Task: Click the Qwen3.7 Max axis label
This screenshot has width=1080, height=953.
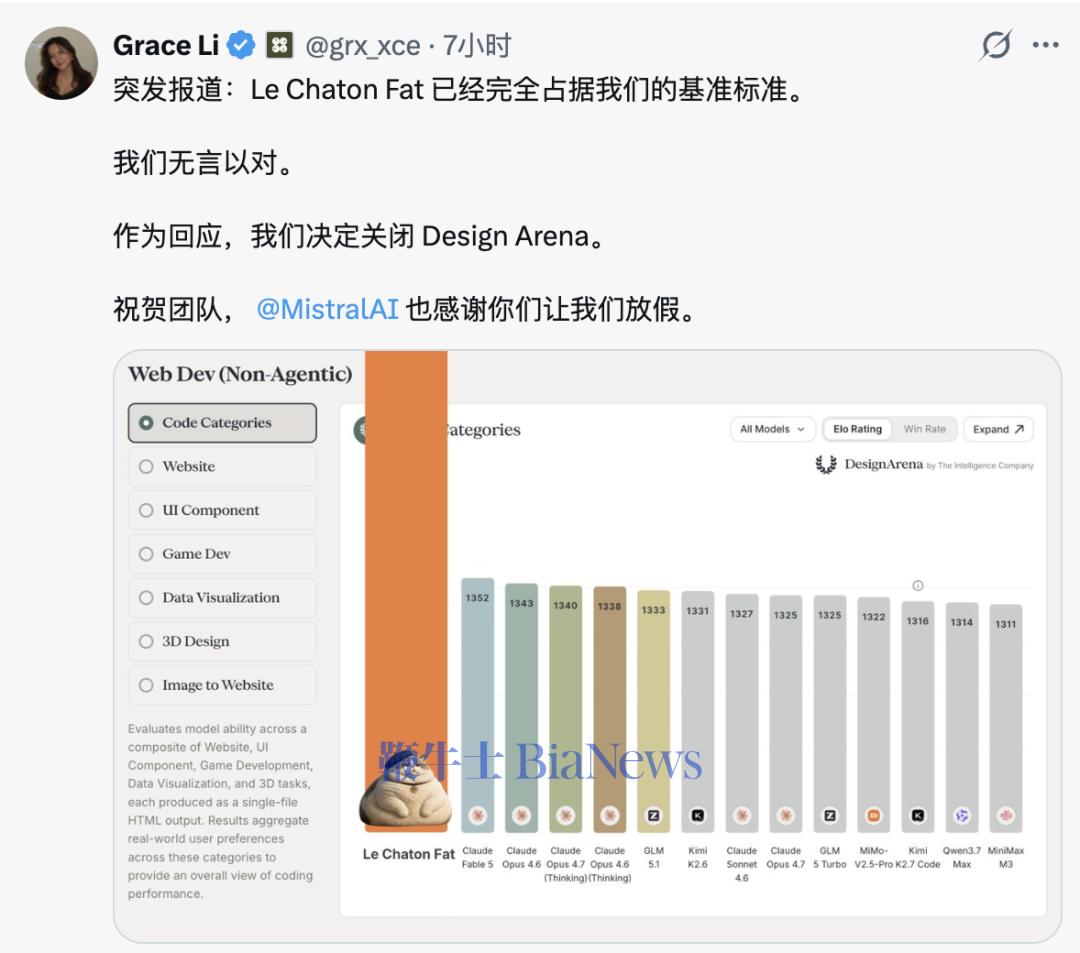Action: (962, 857)
